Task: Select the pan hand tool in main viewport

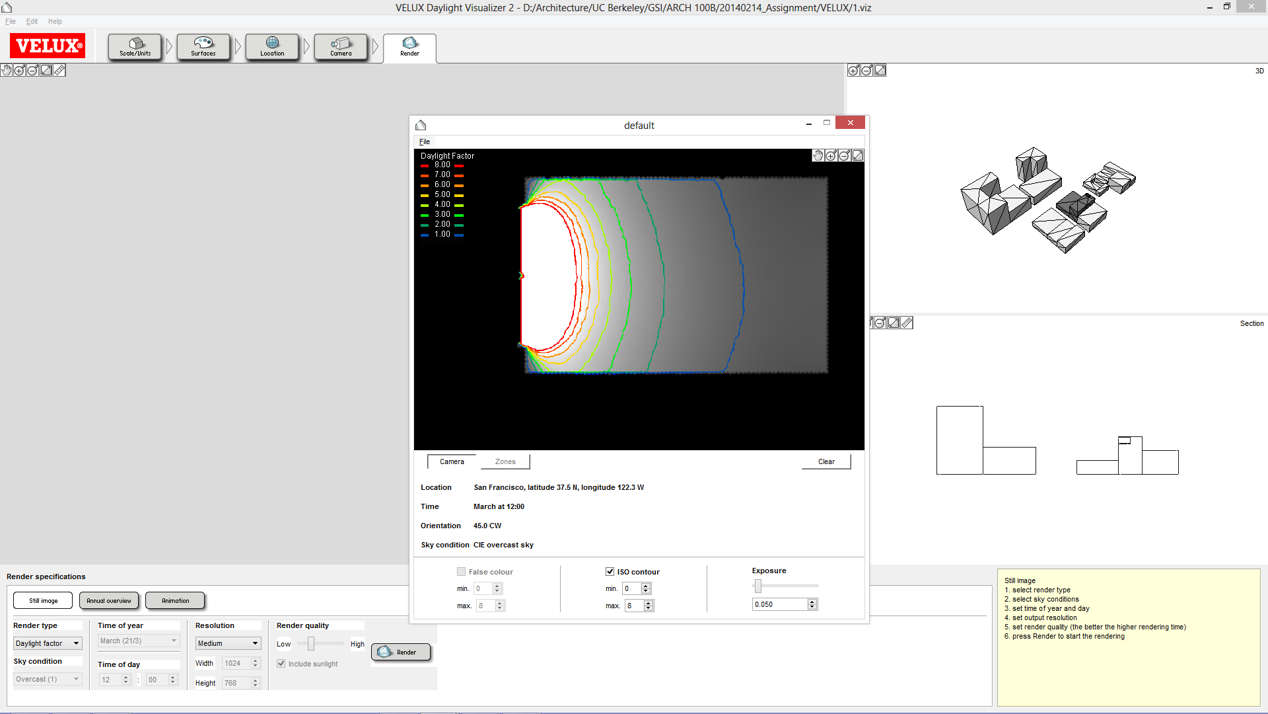Action: coord(6,71)
